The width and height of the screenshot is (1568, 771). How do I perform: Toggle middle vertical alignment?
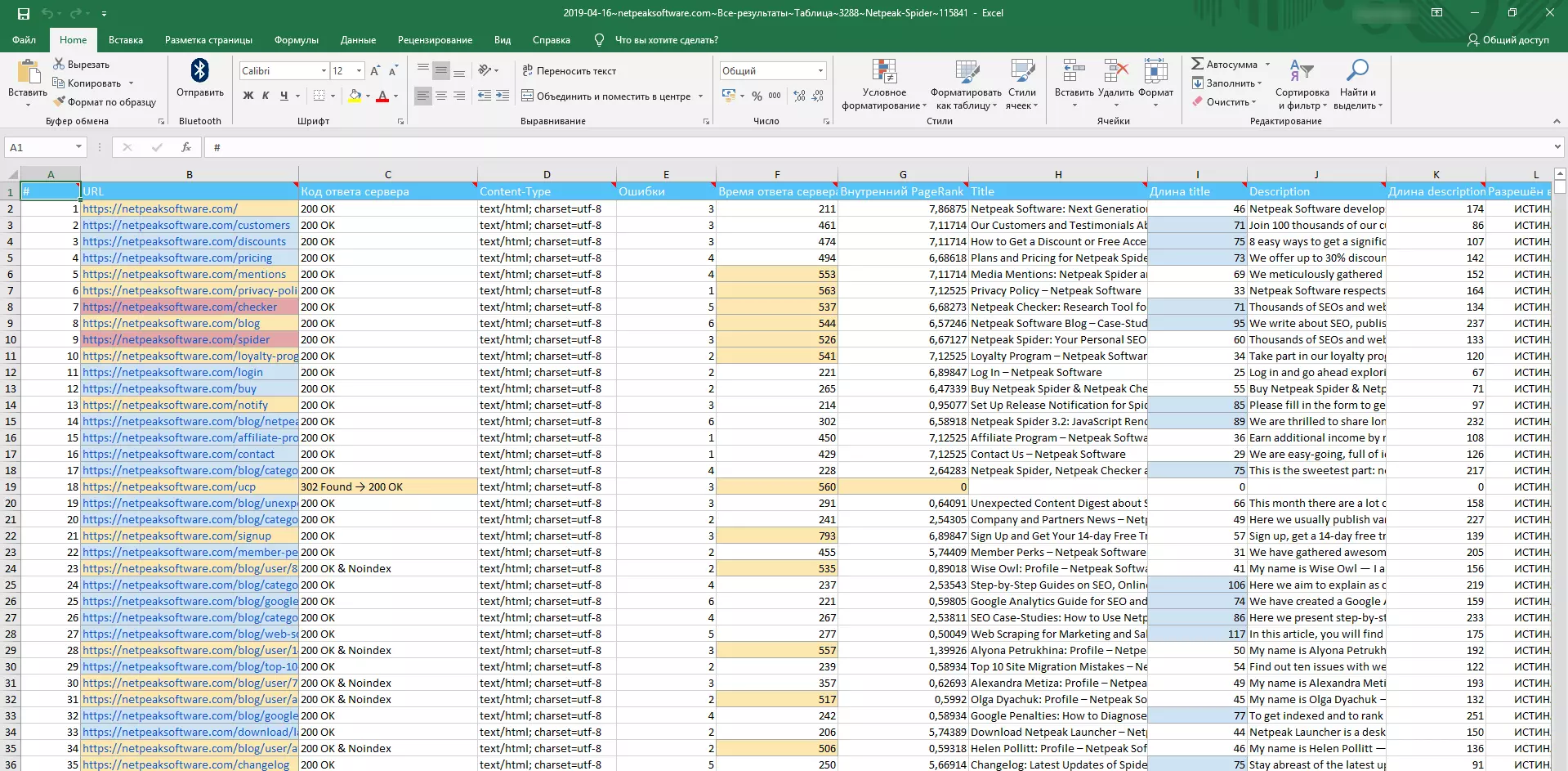(440, 70)
